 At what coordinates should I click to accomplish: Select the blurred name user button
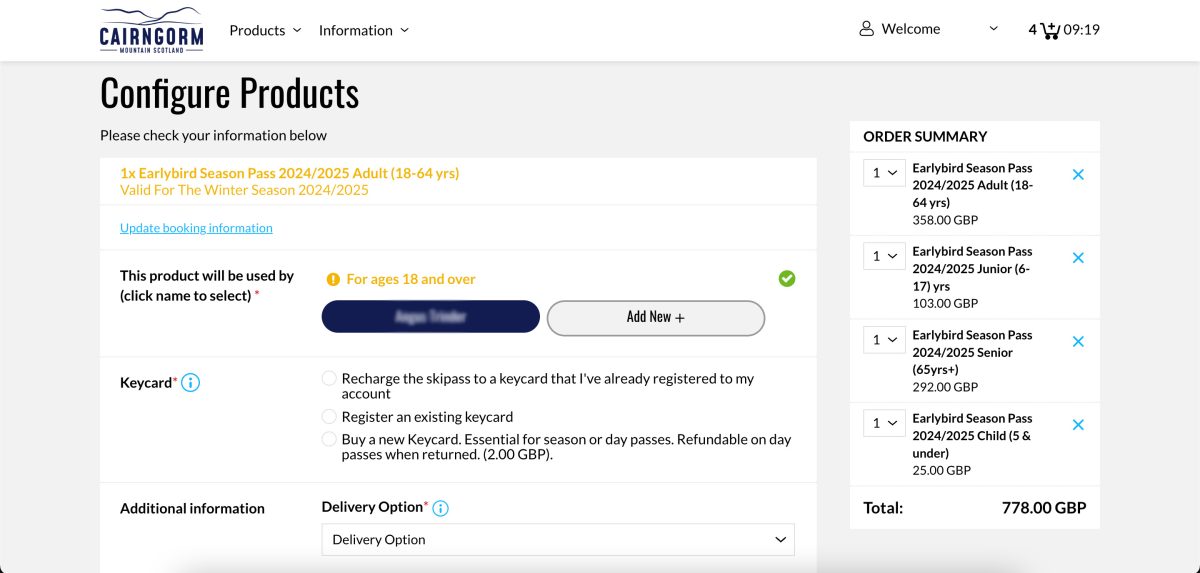431,317
